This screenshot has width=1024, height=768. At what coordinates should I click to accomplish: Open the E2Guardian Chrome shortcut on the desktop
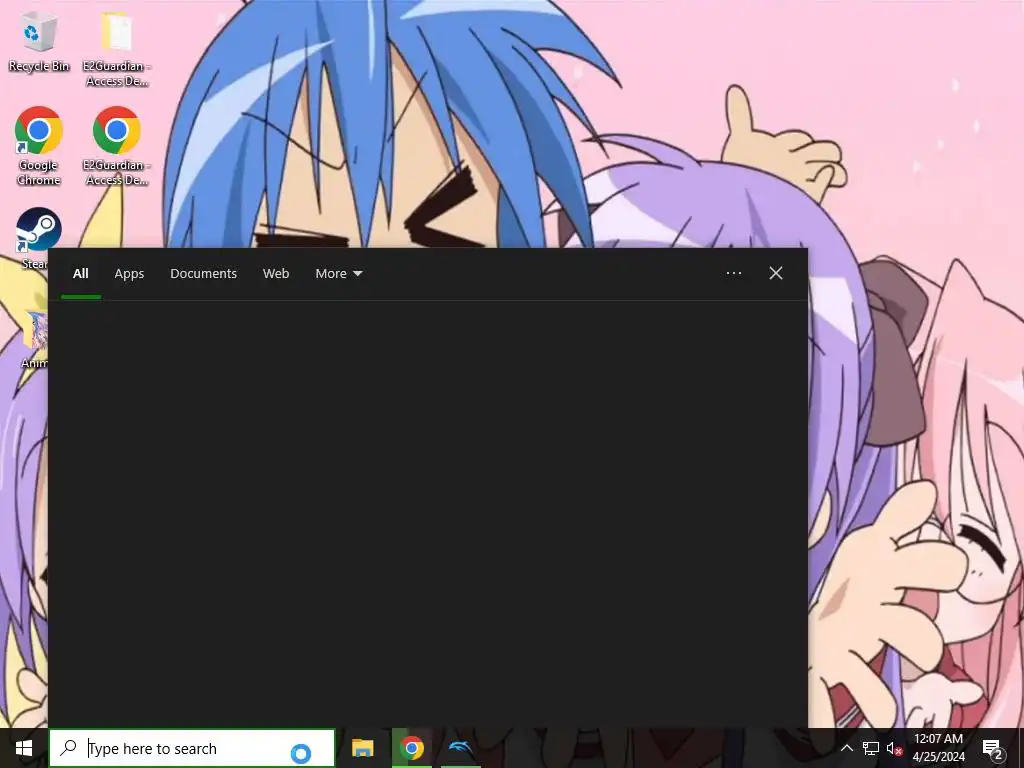coord(117,145)
